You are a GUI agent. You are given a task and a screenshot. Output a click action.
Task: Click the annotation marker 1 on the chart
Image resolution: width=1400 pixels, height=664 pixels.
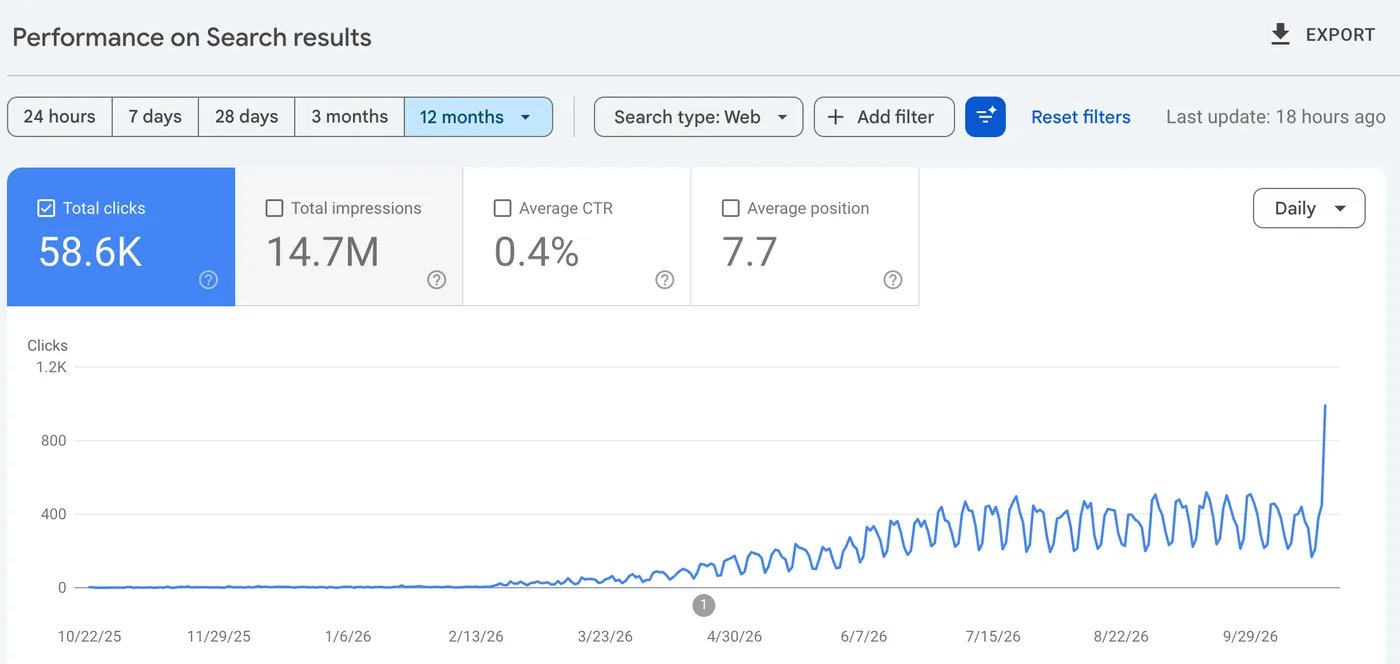coord(704,605)
